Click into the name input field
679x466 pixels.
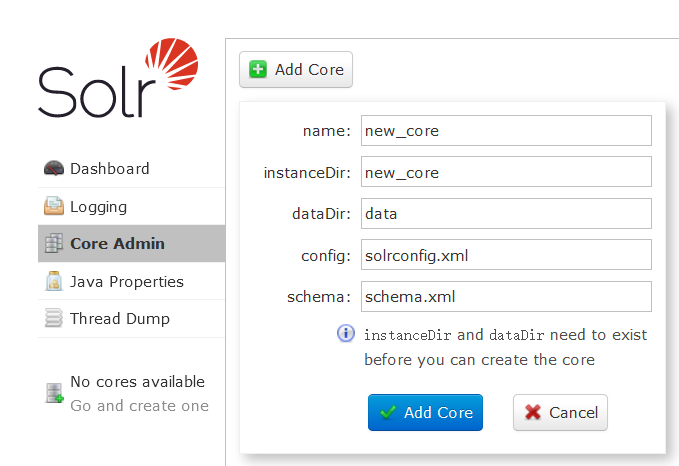(x=506, y=131)
